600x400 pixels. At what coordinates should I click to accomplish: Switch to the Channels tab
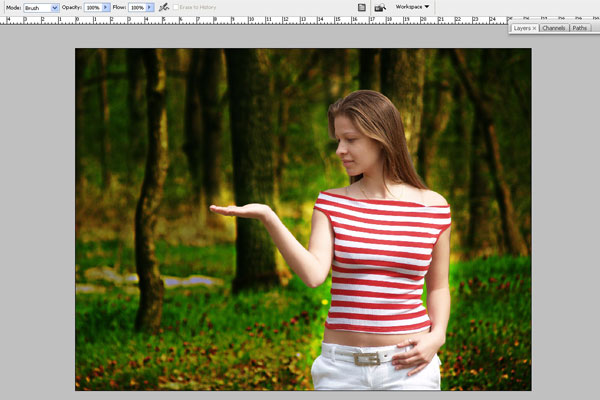[x=554, y=28]
